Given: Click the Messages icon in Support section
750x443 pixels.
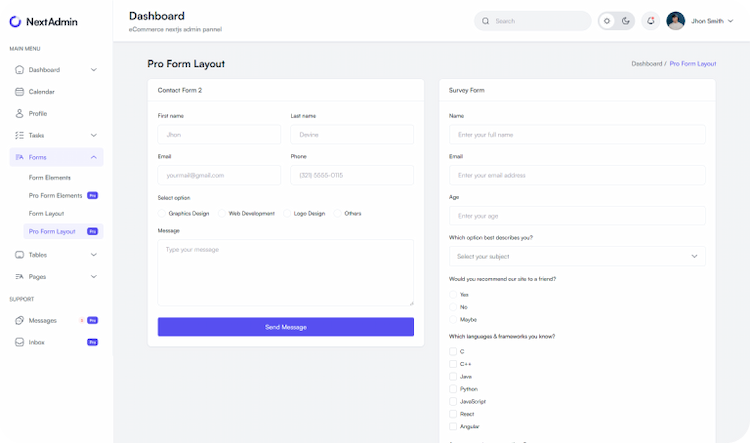Looking at the screenshot, I should [x=19, y=321].
